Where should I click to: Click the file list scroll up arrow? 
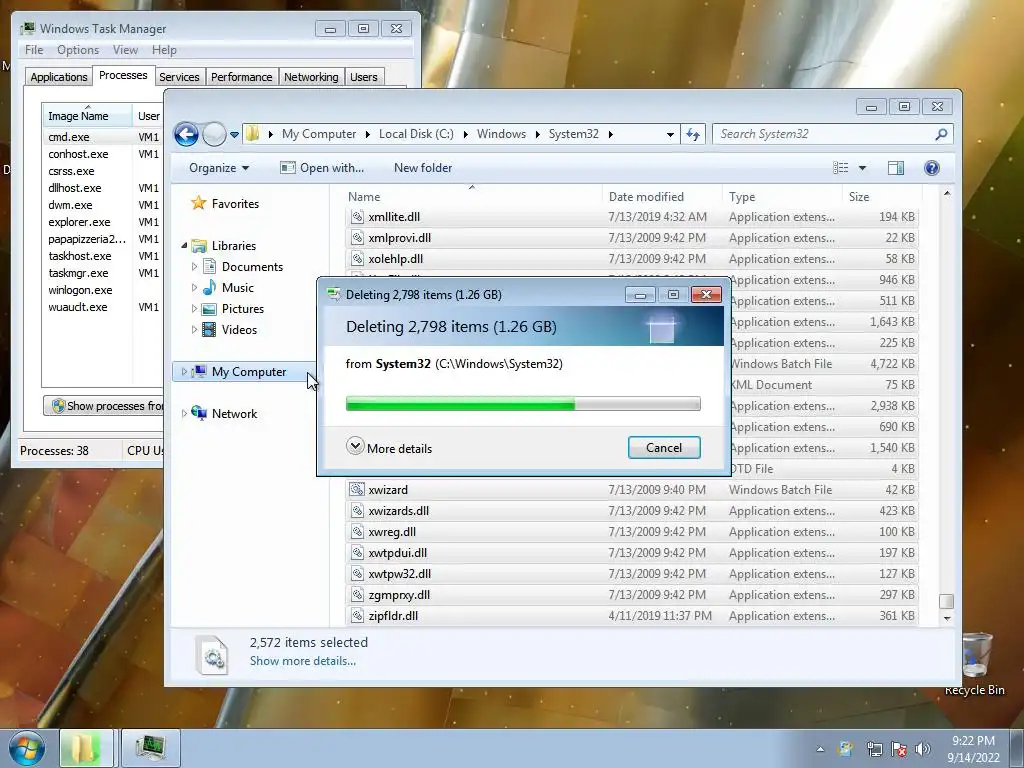(946, 194)
